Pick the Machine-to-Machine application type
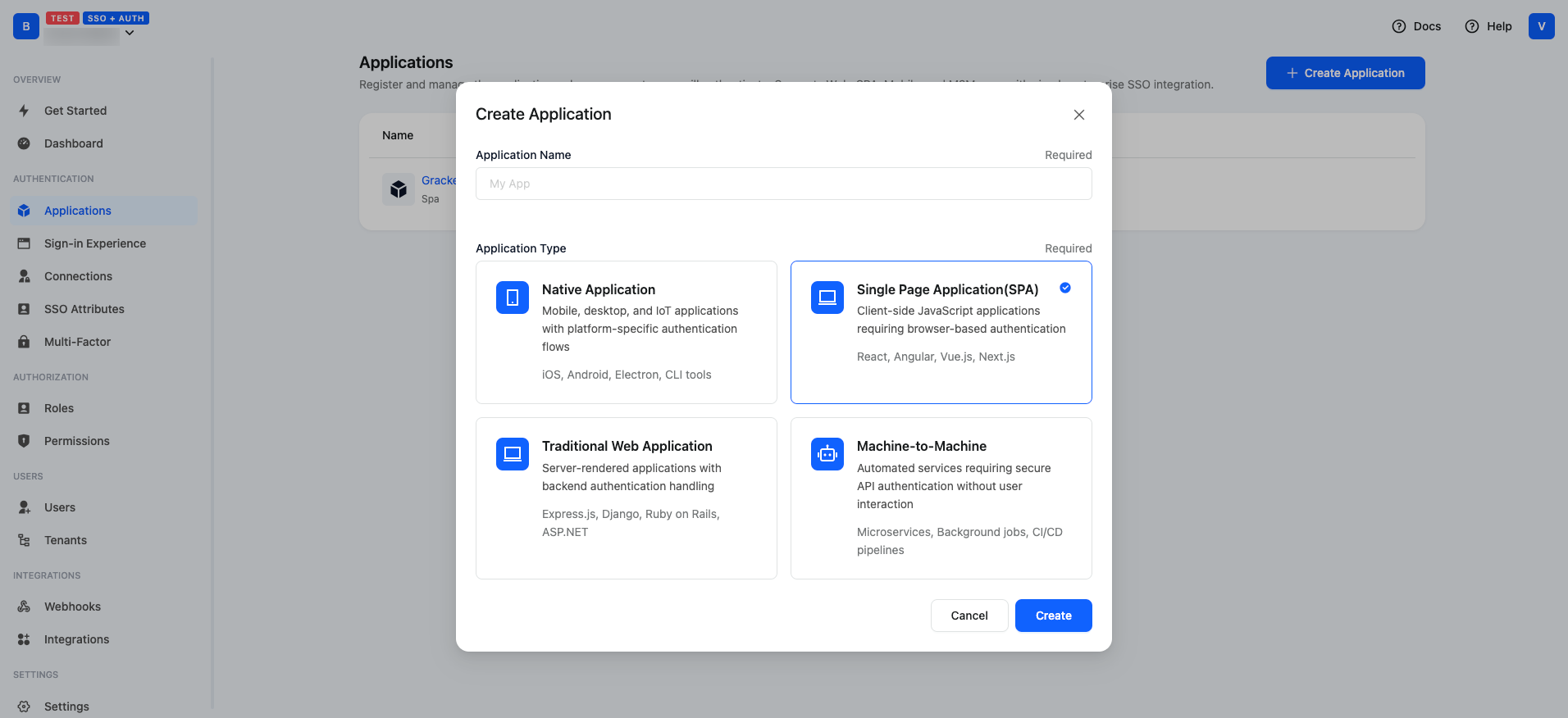Viewport: 1568px width, 718px height. 941,498
